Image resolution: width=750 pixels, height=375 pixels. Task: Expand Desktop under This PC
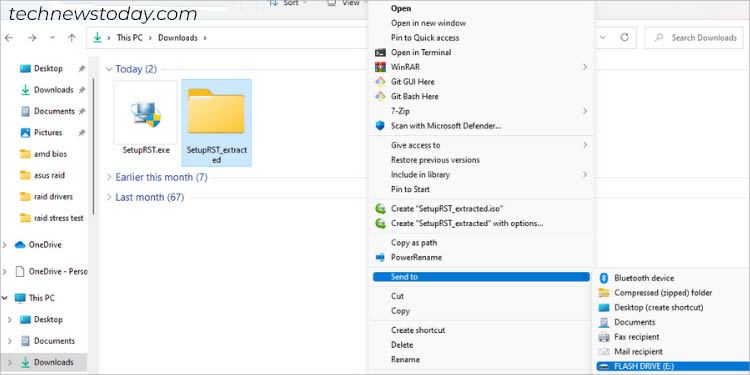(x=10, y=320)
